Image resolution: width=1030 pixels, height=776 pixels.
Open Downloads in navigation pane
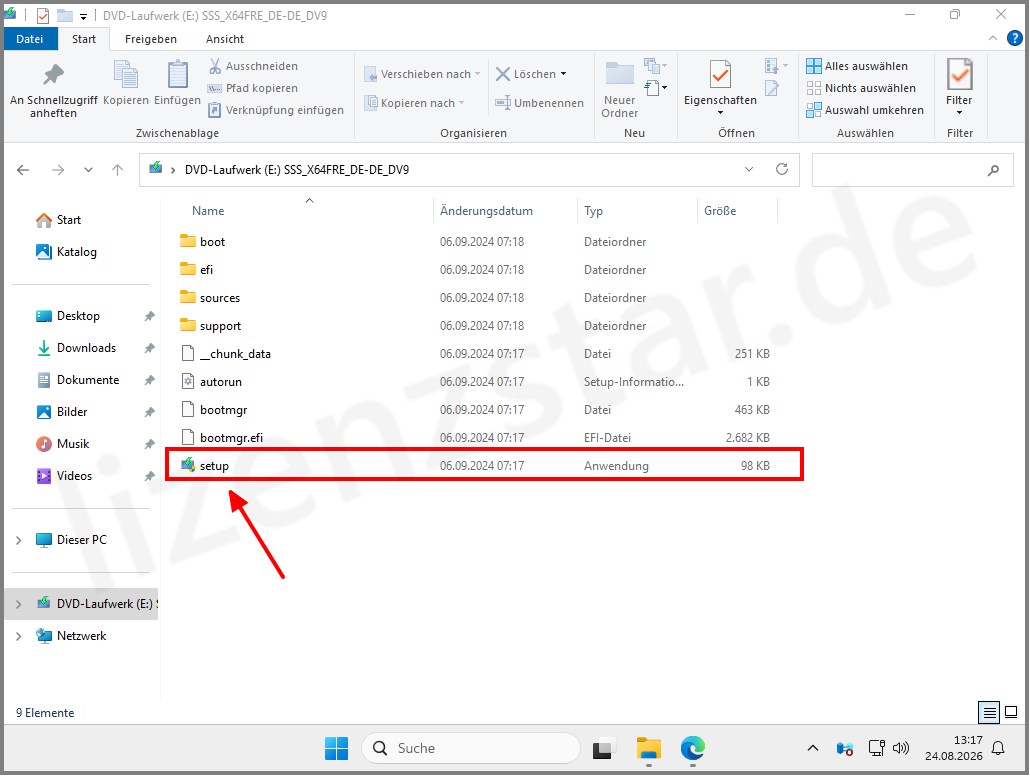tap(76, 348)
